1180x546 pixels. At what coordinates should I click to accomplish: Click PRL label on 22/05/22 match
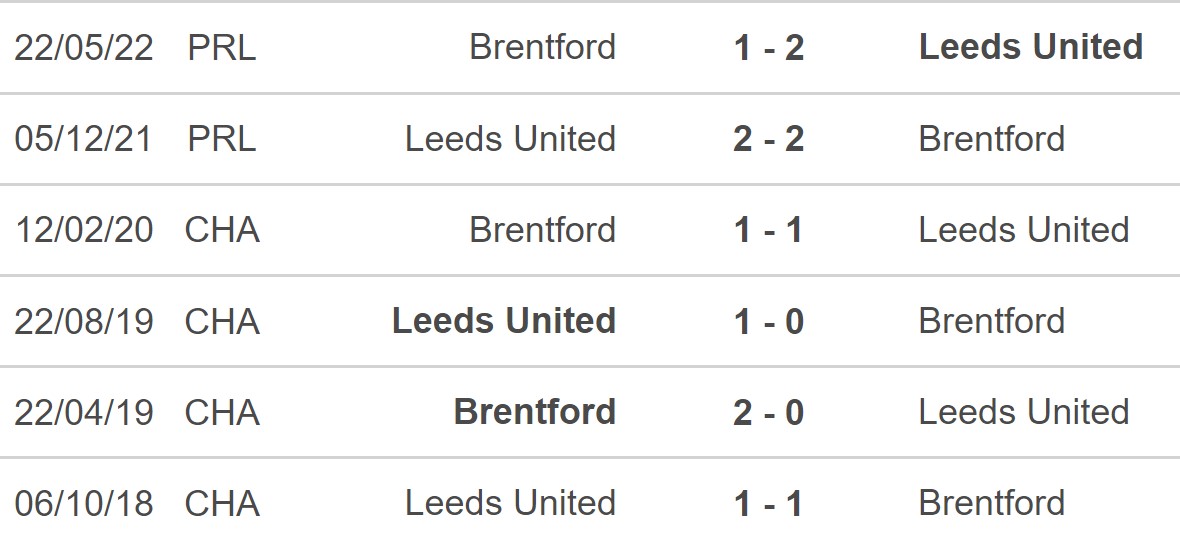[x=222, y=48]
